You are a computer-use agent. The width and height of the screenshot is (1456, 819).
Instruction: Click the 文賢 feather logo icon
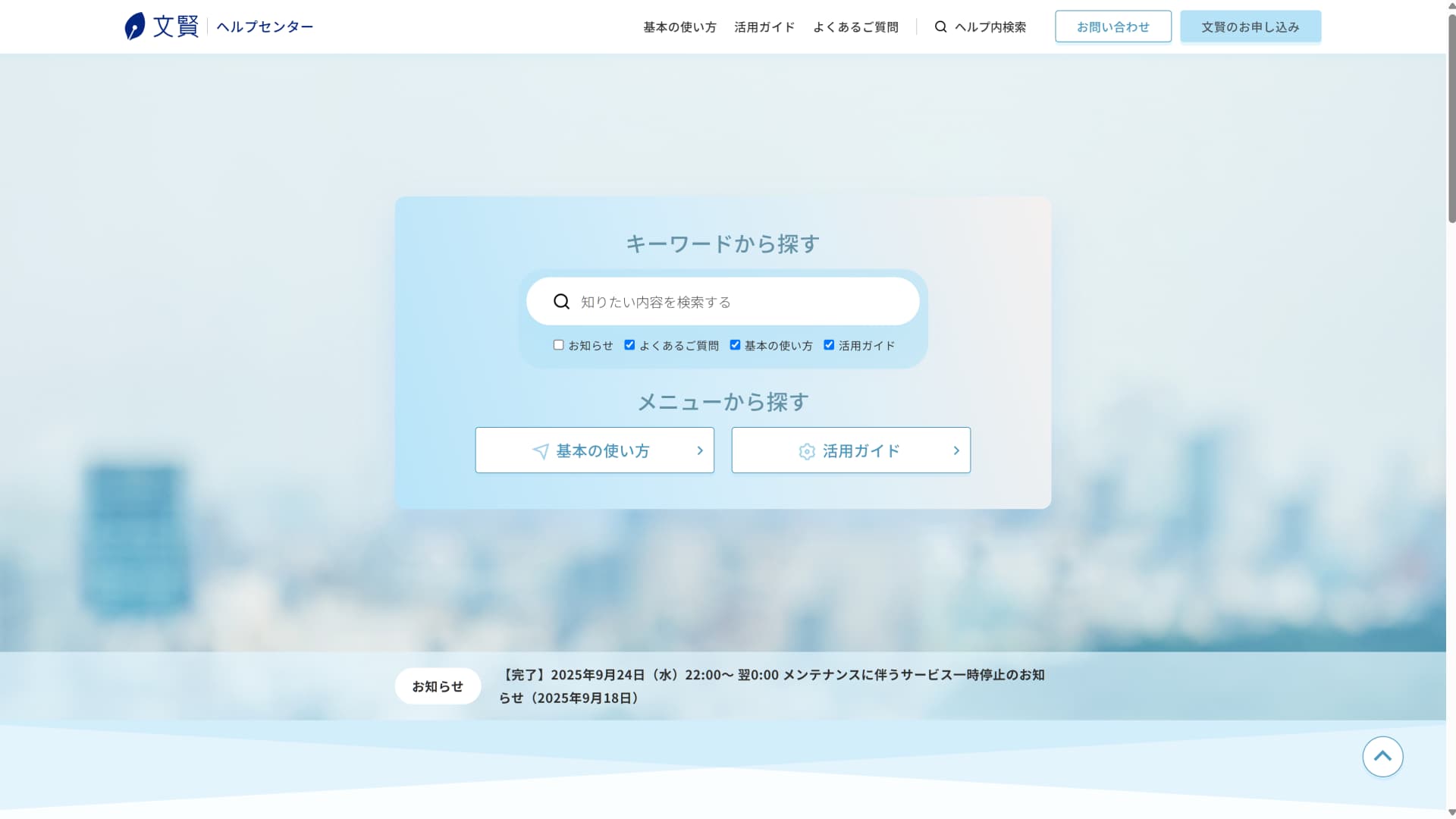(x=135, y=27)
